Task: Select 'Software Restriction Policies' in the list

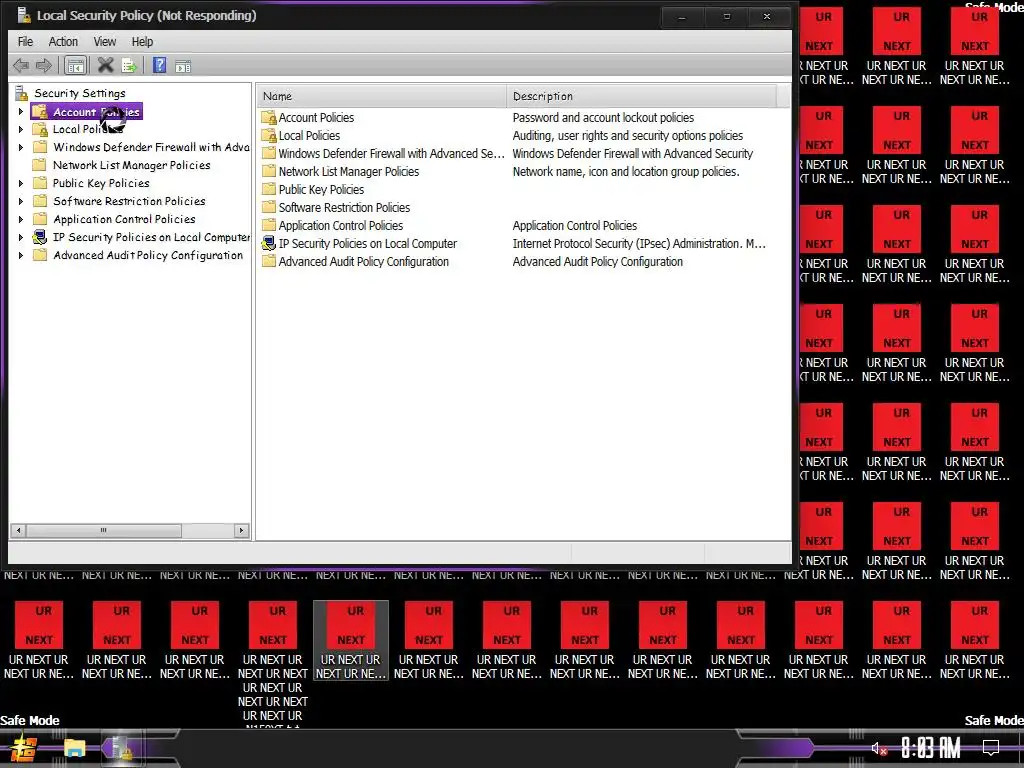Action: click(x=344, y=208)
